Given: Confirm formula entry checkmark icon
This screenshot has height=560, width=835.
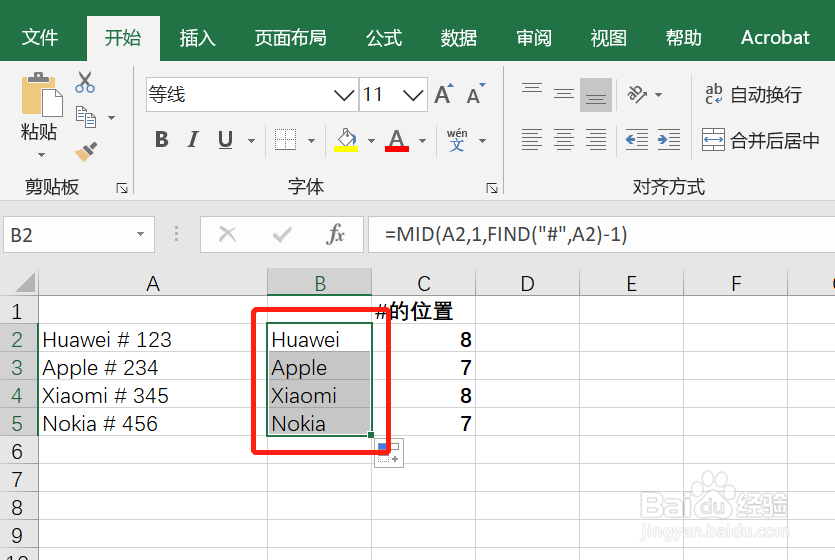Looking at the screenshot, I should (282, 234).
